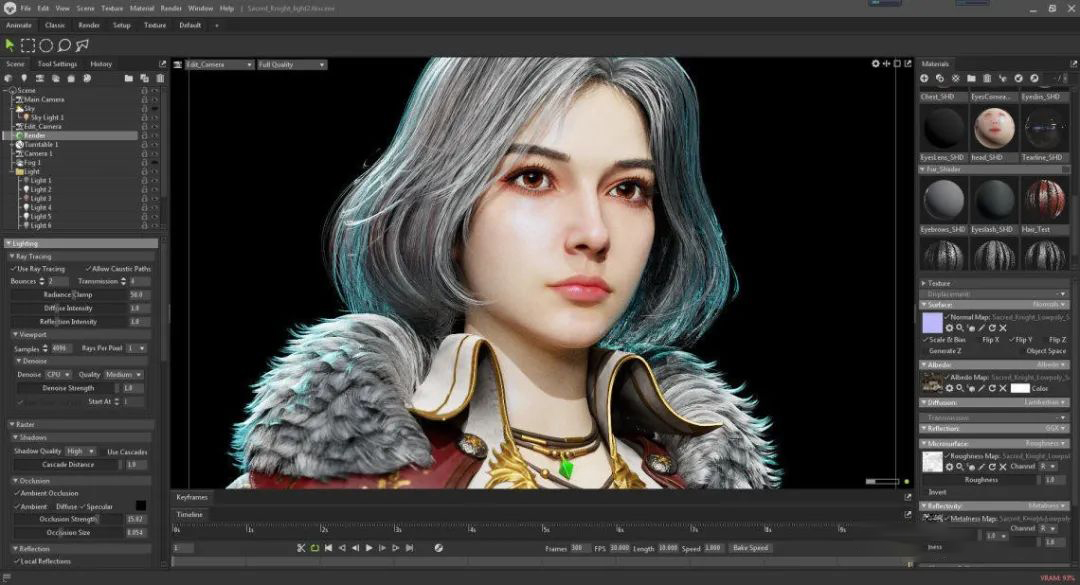Select Hair_Test material thumbnail
1080x585 pixels.
pos(1045,200)
